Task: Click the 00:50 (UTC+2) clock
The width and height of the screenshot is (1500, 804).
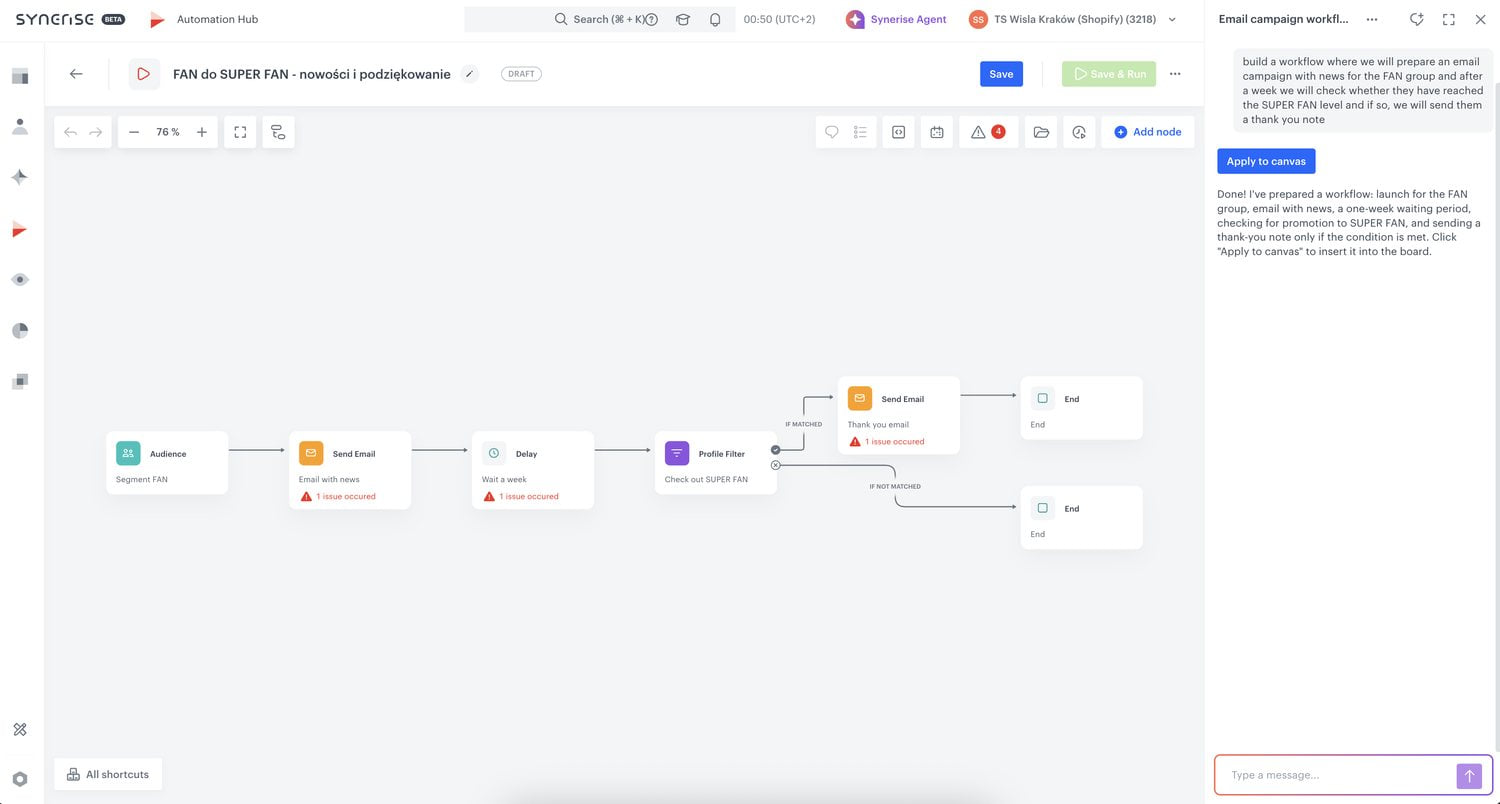Action: tap(779, 19)
